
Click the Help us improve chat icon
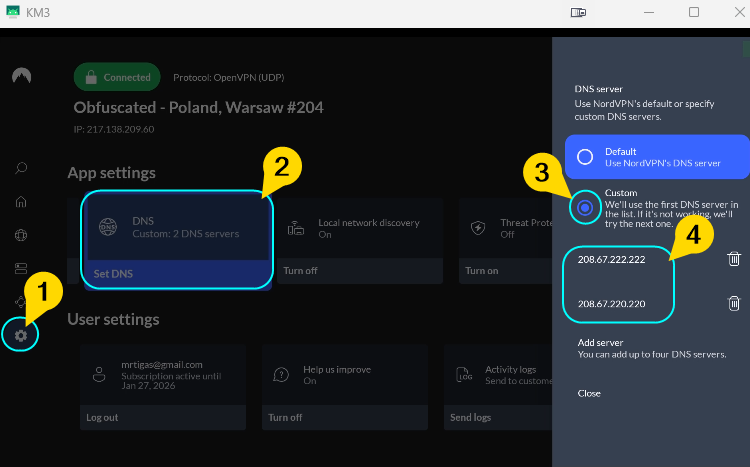[x=281, y=375]
